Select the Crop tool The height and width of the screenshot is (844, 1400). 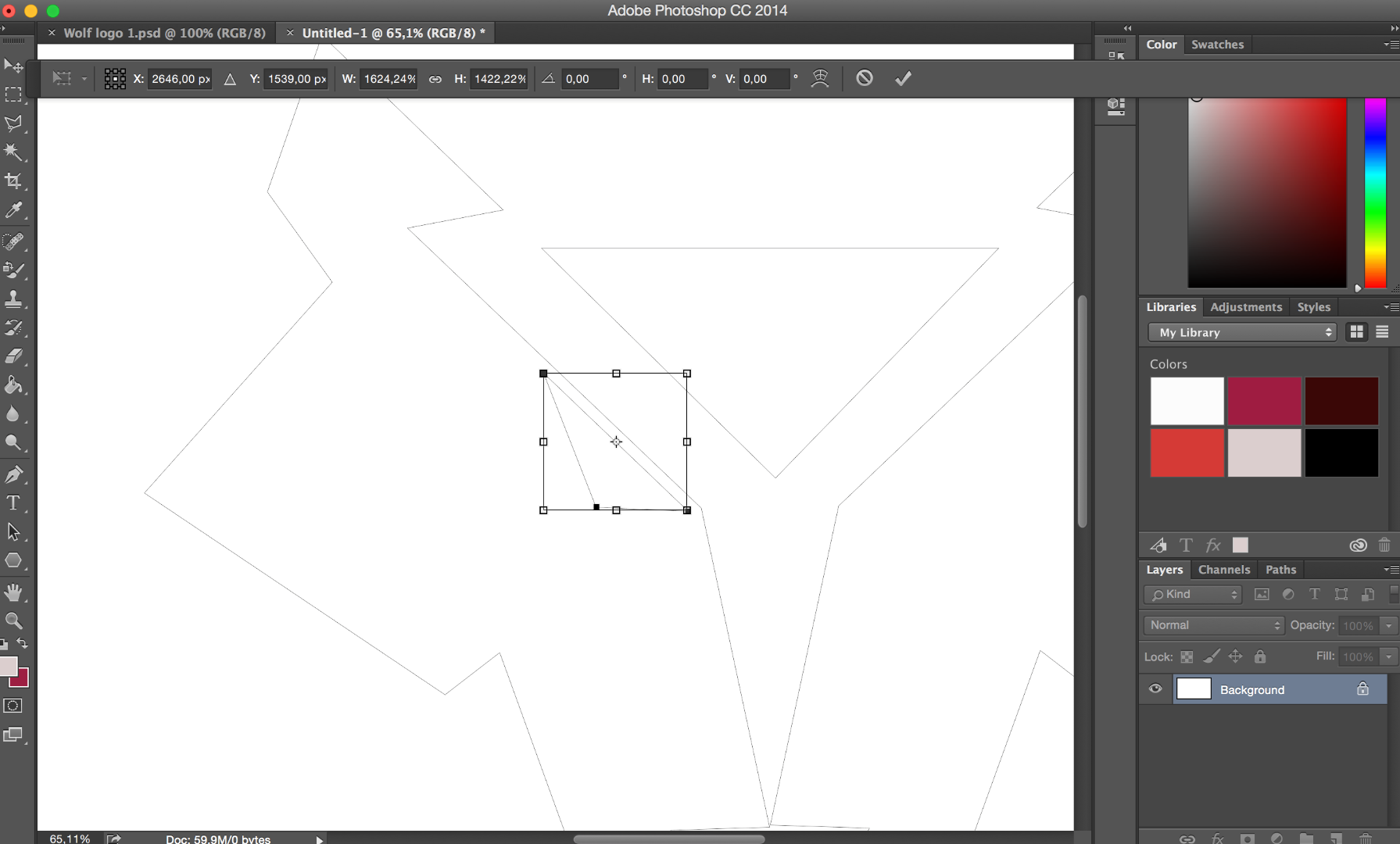point(13,181)
